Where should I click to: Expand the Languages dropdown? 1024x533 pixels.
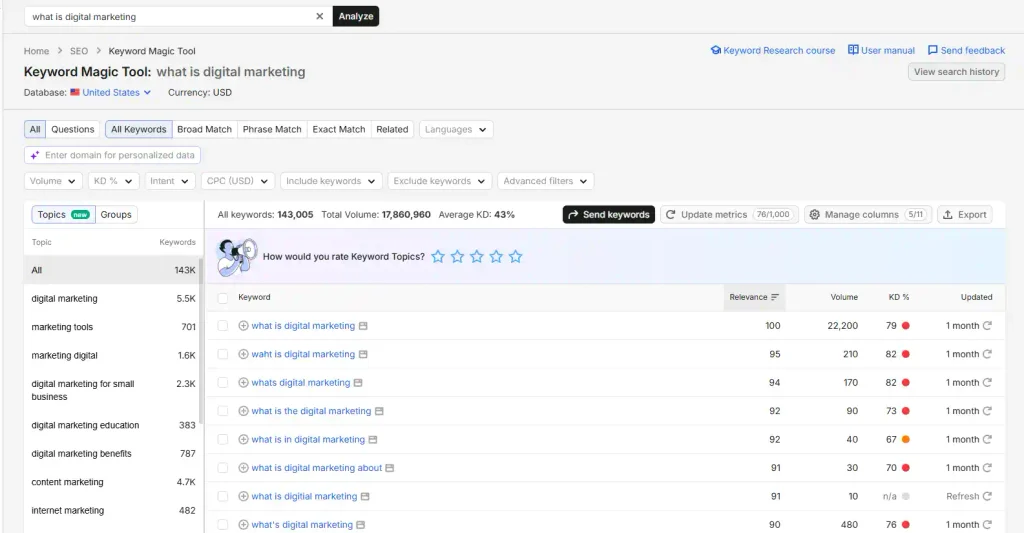[456, 129]
